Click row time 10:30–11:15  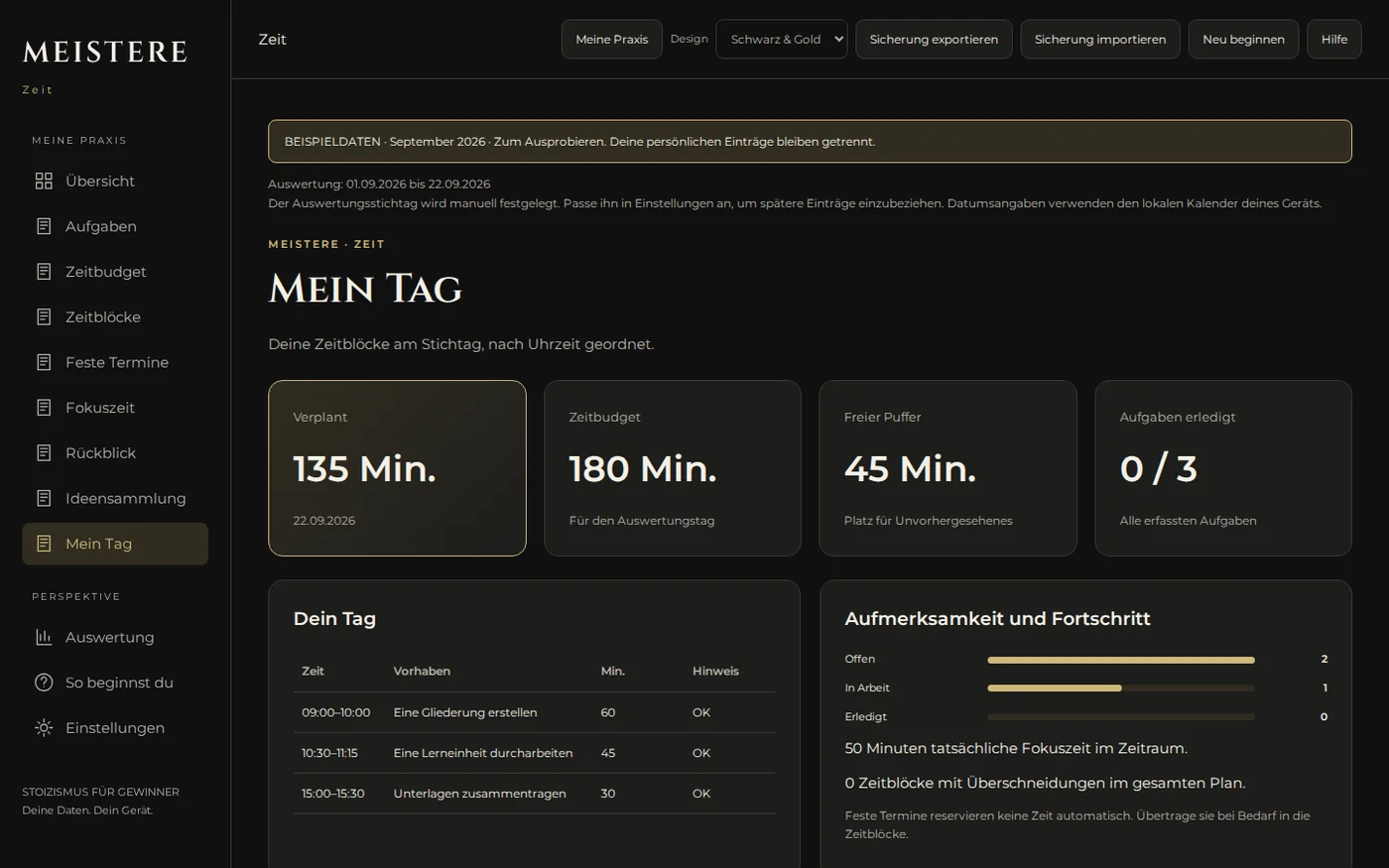tap(329, 753)
